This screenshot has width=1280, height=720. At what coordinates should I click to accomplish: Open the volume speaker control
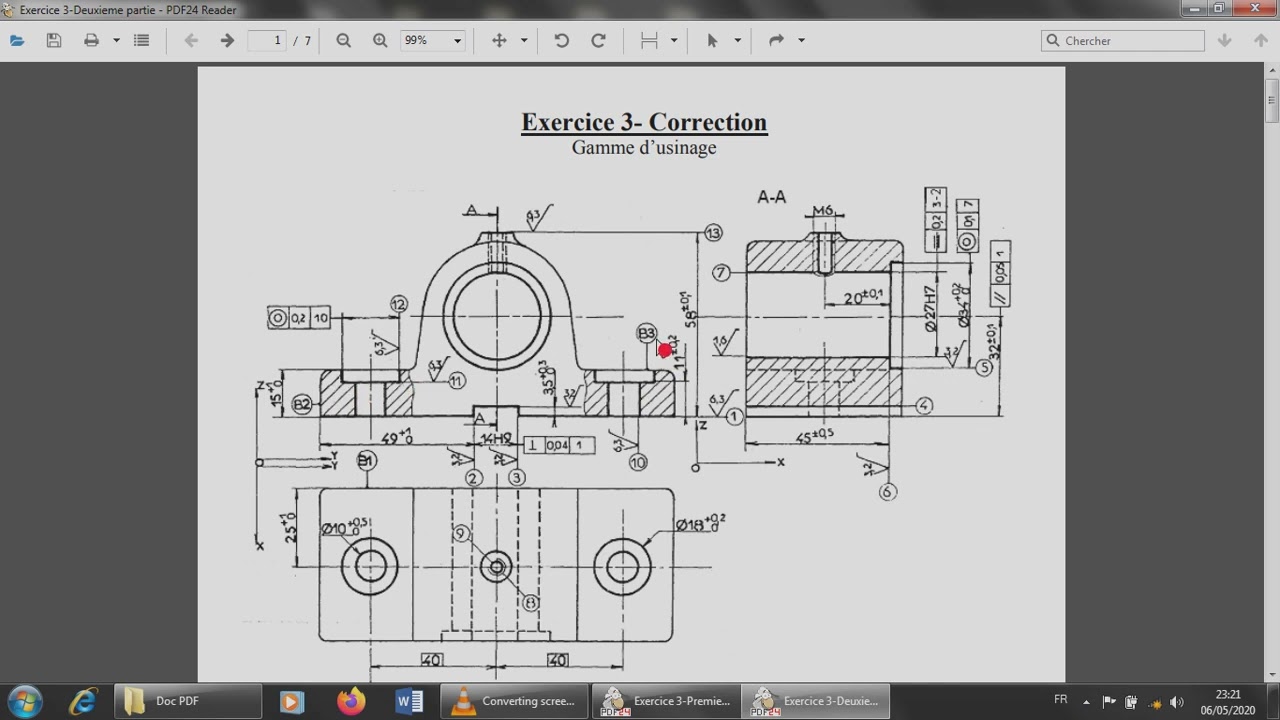coord(1177,702)
